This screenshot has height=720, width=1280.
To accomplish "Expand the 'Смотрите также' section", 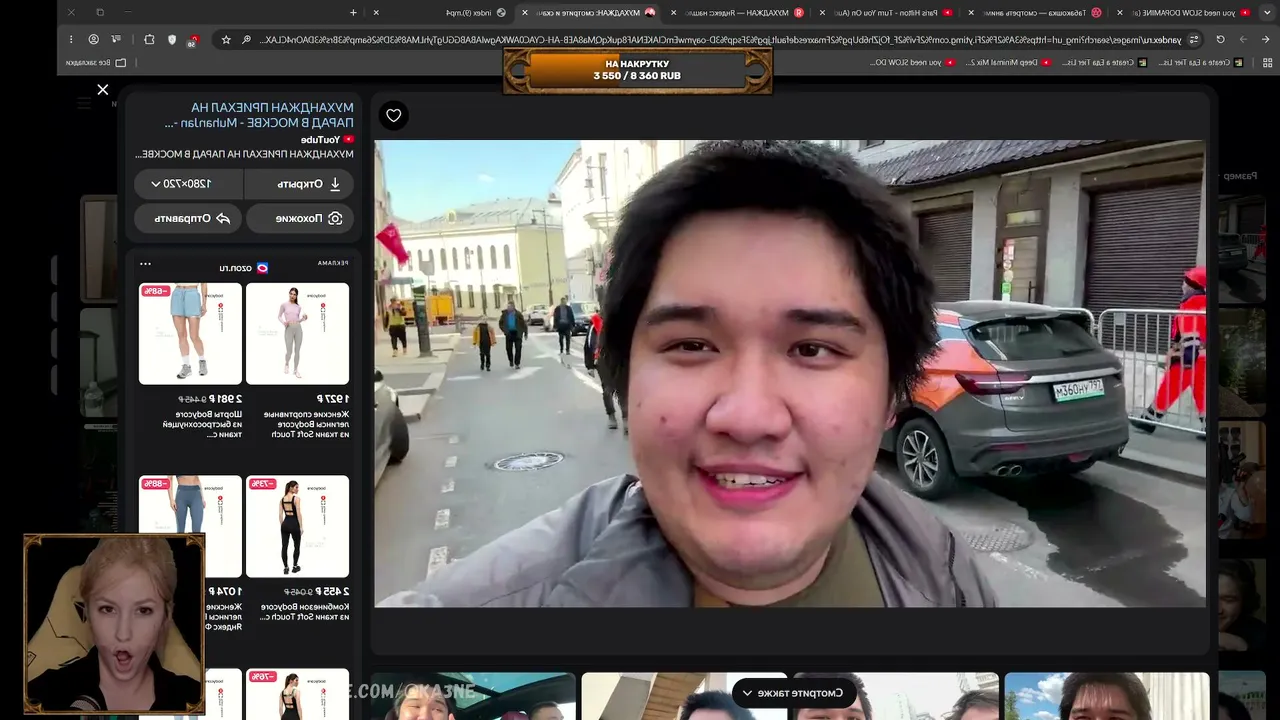I will click(x=793, y=693).
